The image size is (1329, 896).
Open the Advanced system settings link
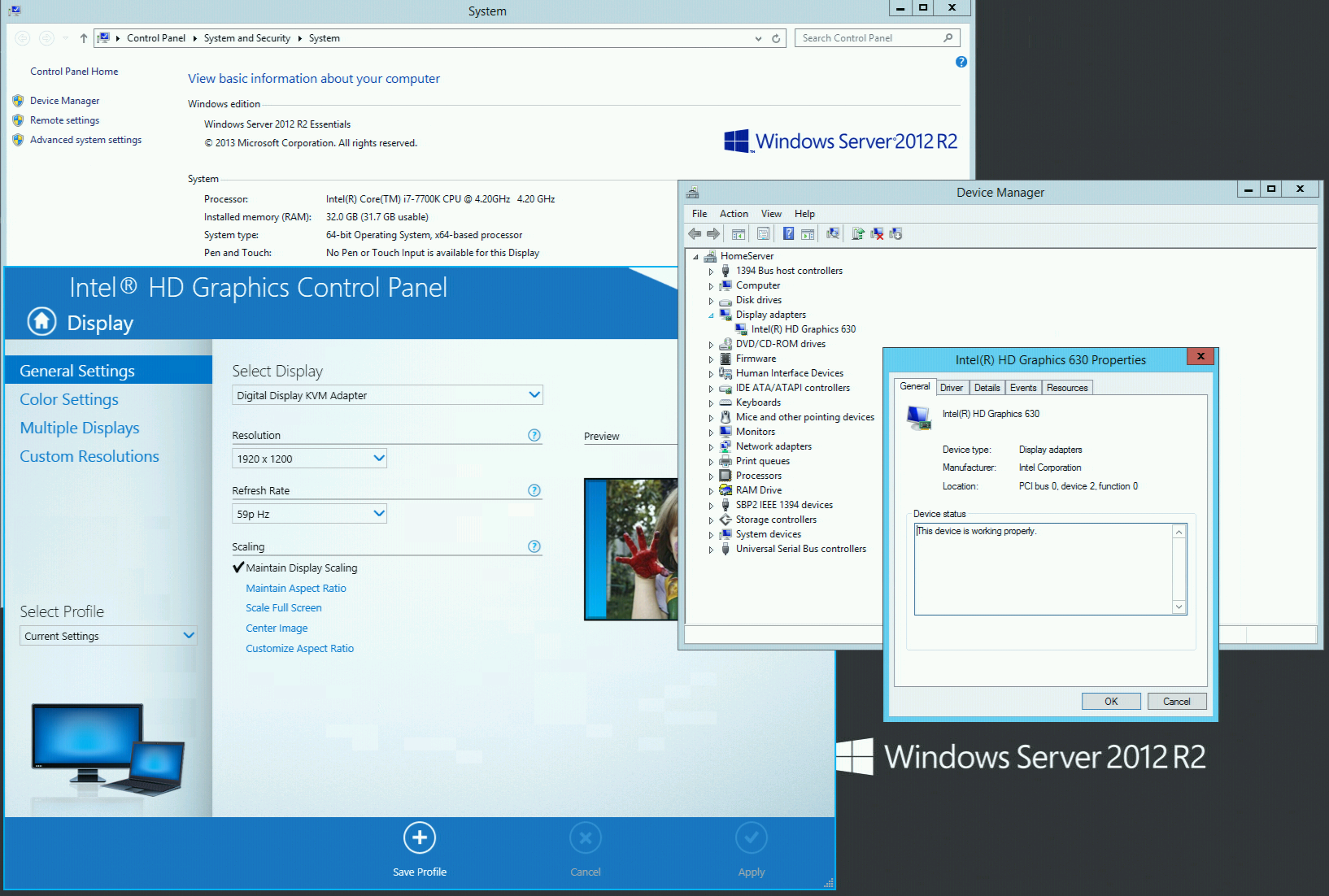[85, 140]
